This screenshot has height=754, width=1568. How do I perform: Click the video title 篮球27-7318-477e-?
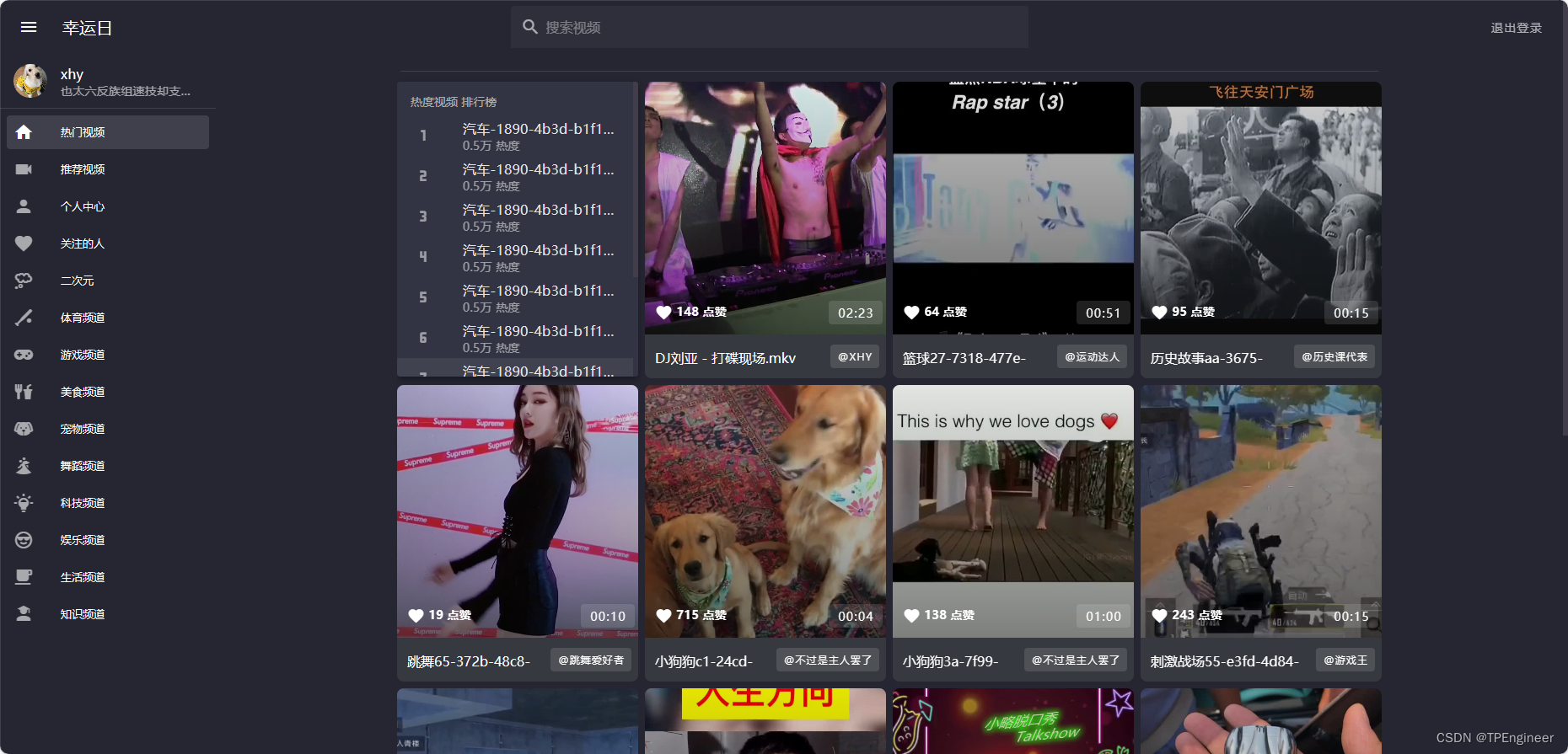(964, 358)
